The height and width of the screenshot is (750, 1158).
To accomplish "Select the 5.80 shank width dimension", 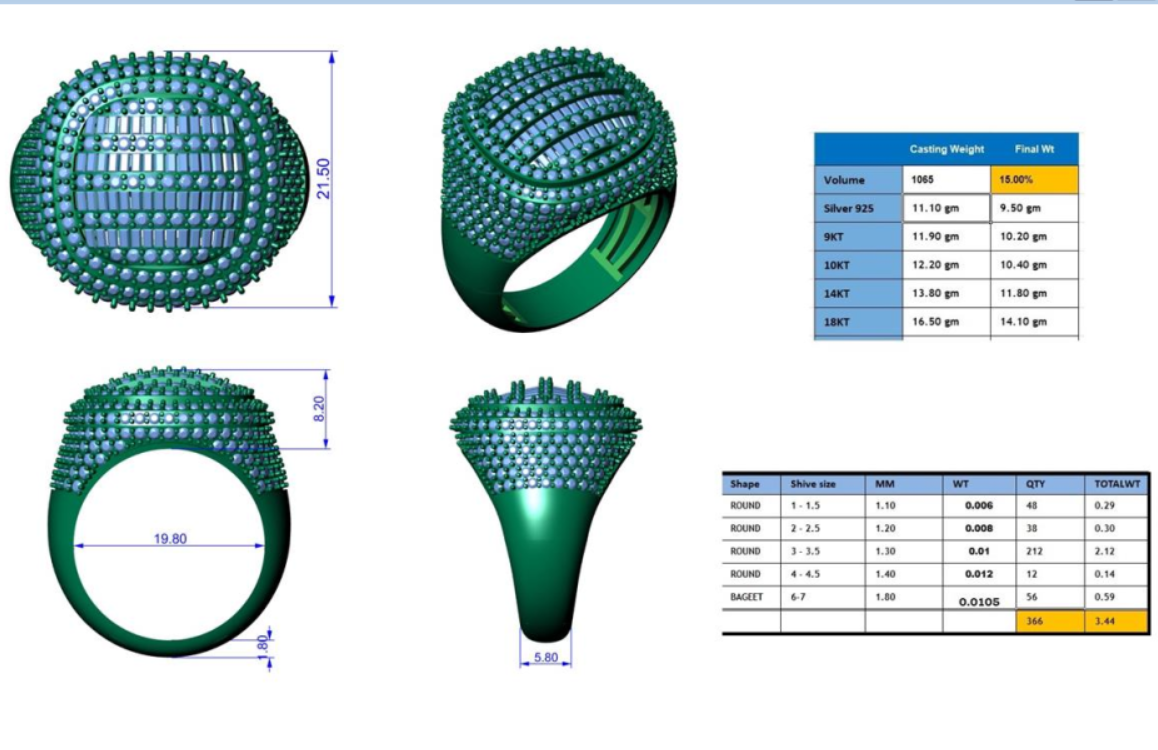I will 545,658.
